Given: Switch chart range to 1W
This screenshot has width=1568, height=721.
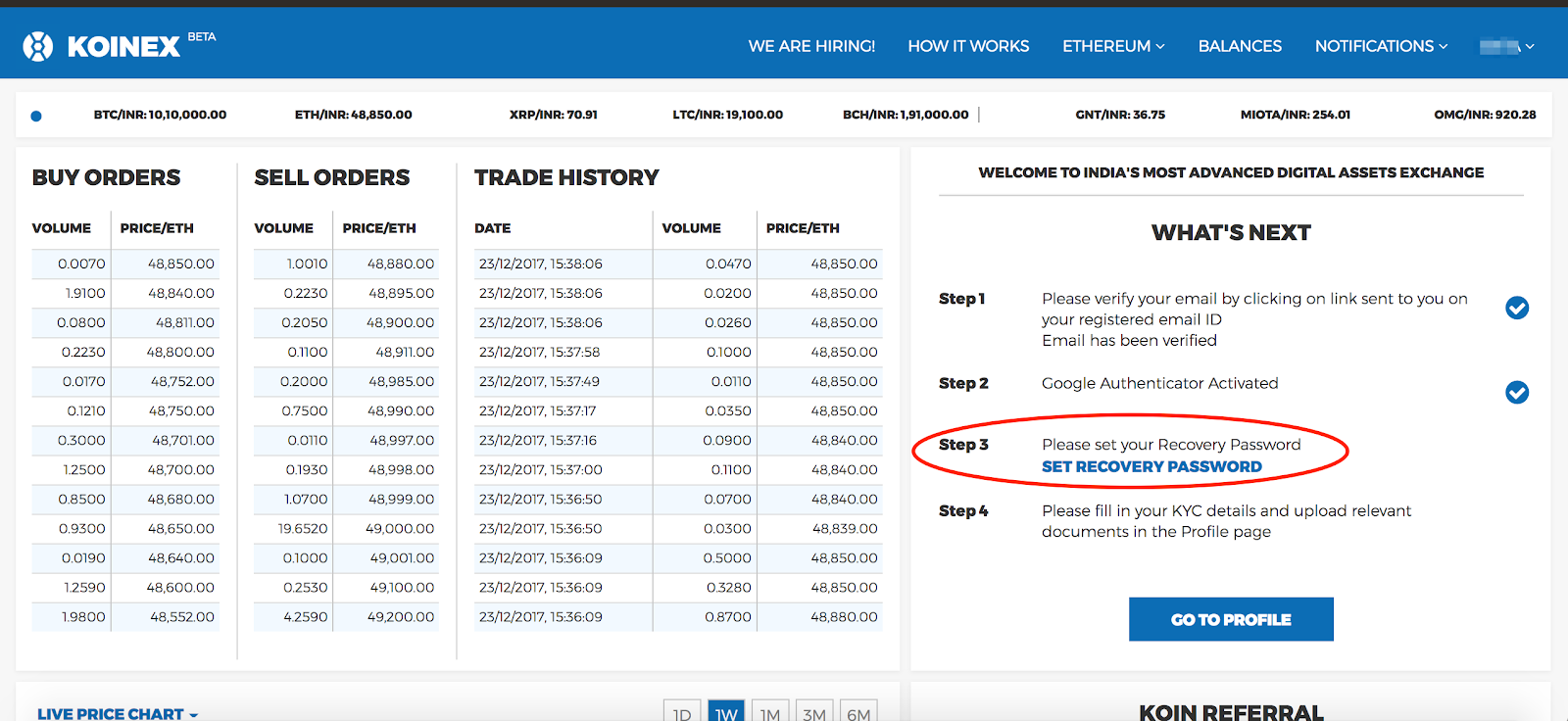Looking at the screenshot, I should coord(726,712).
